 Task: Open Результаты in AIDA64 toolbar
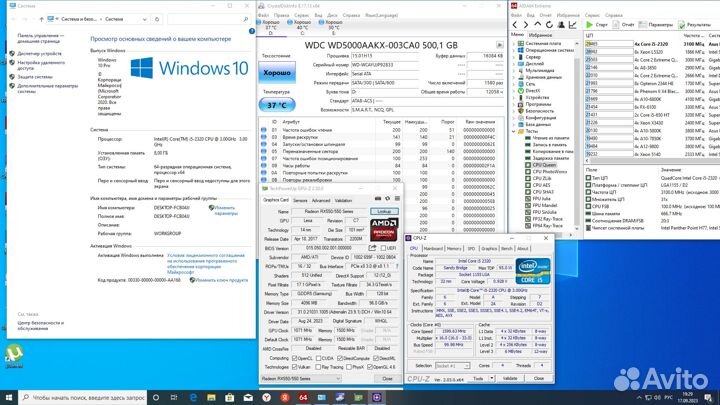click(694, 25)
